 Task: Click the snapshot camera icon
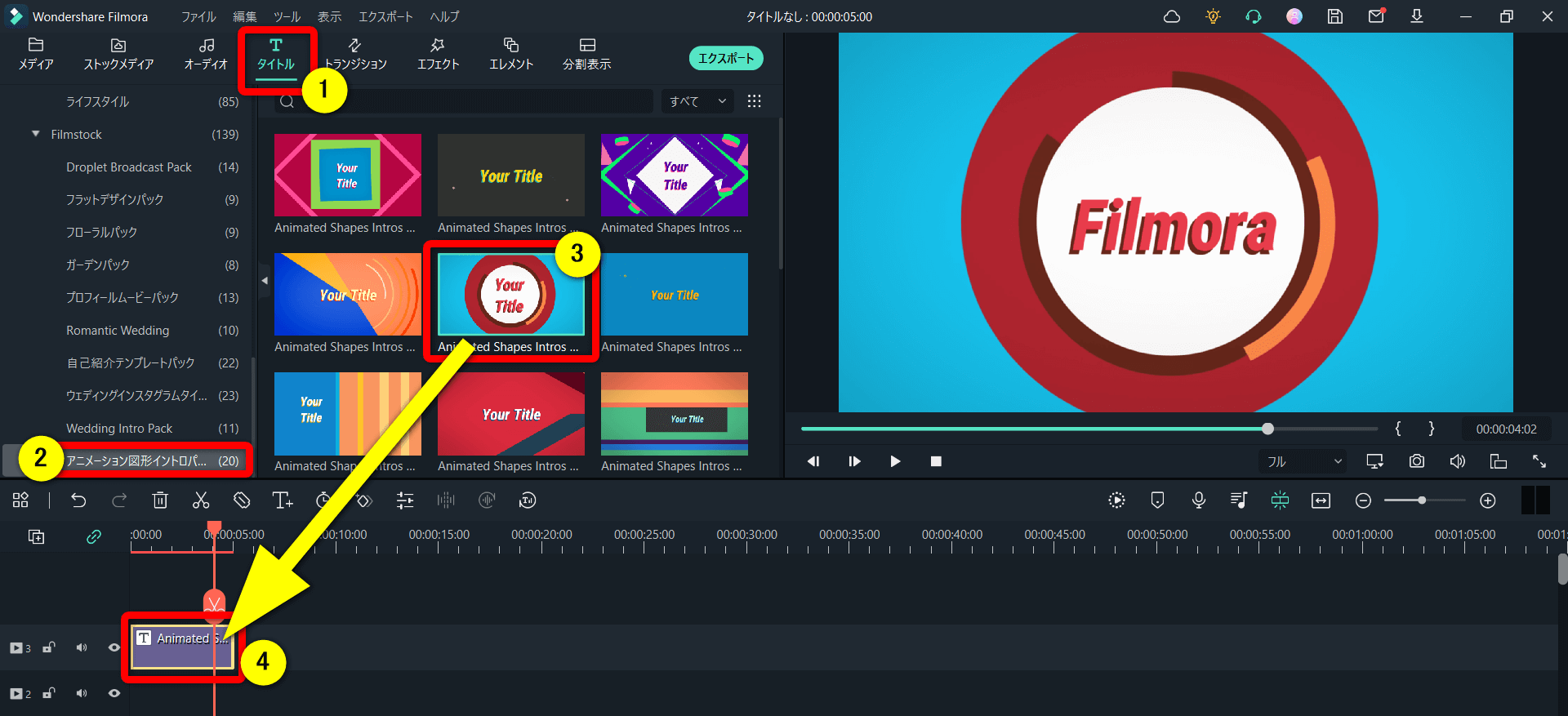click(1417, 461)
